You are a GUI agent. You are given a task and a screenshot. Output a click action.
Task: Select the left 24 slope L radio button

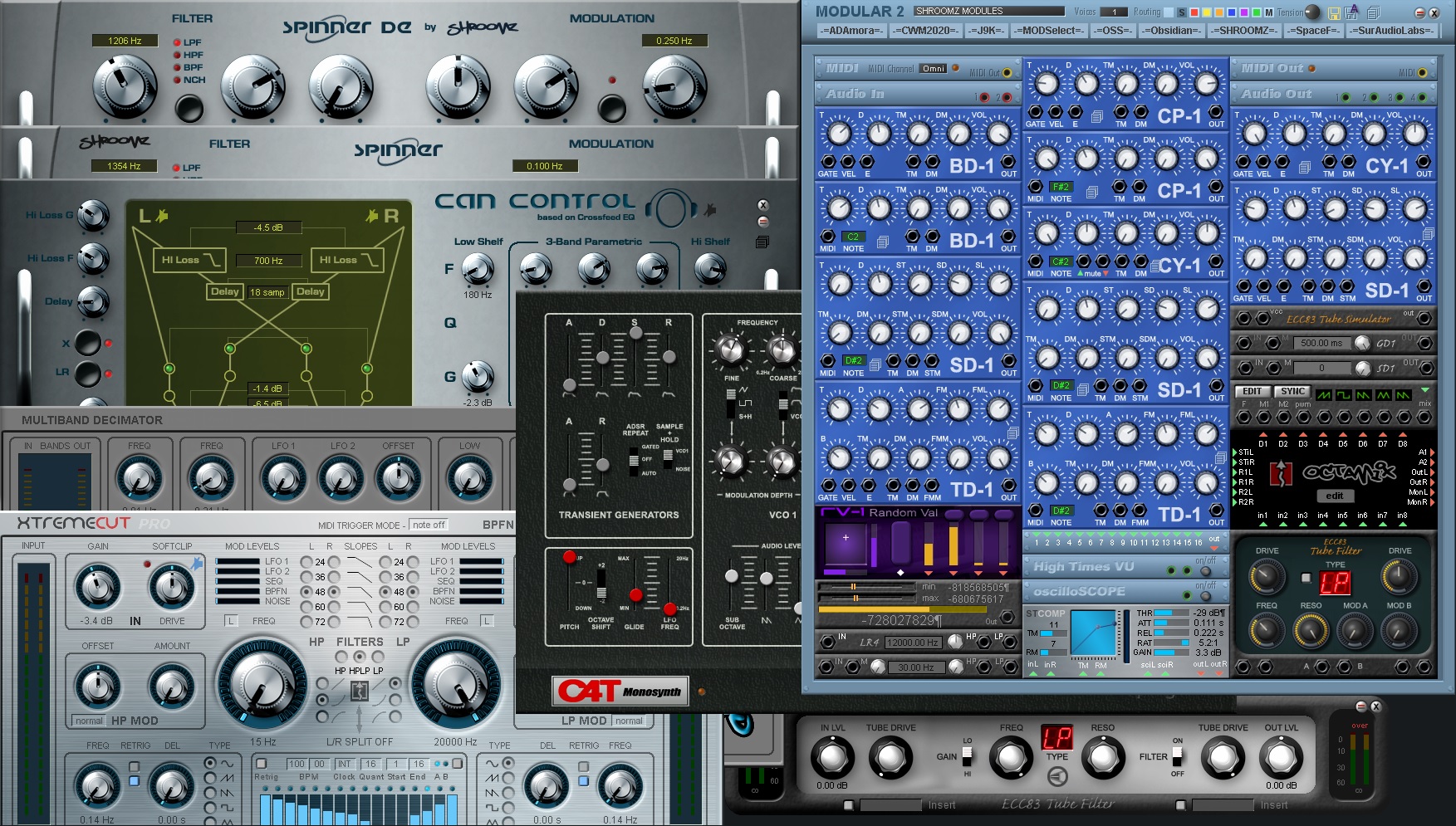[306, 562]
